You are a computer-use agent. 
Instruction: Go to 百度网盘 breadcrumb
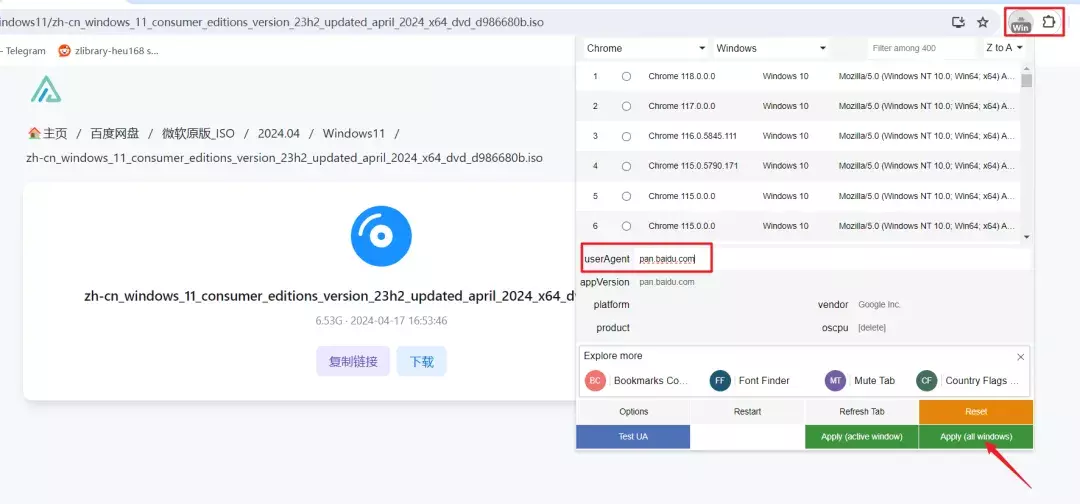coord(115,133)
